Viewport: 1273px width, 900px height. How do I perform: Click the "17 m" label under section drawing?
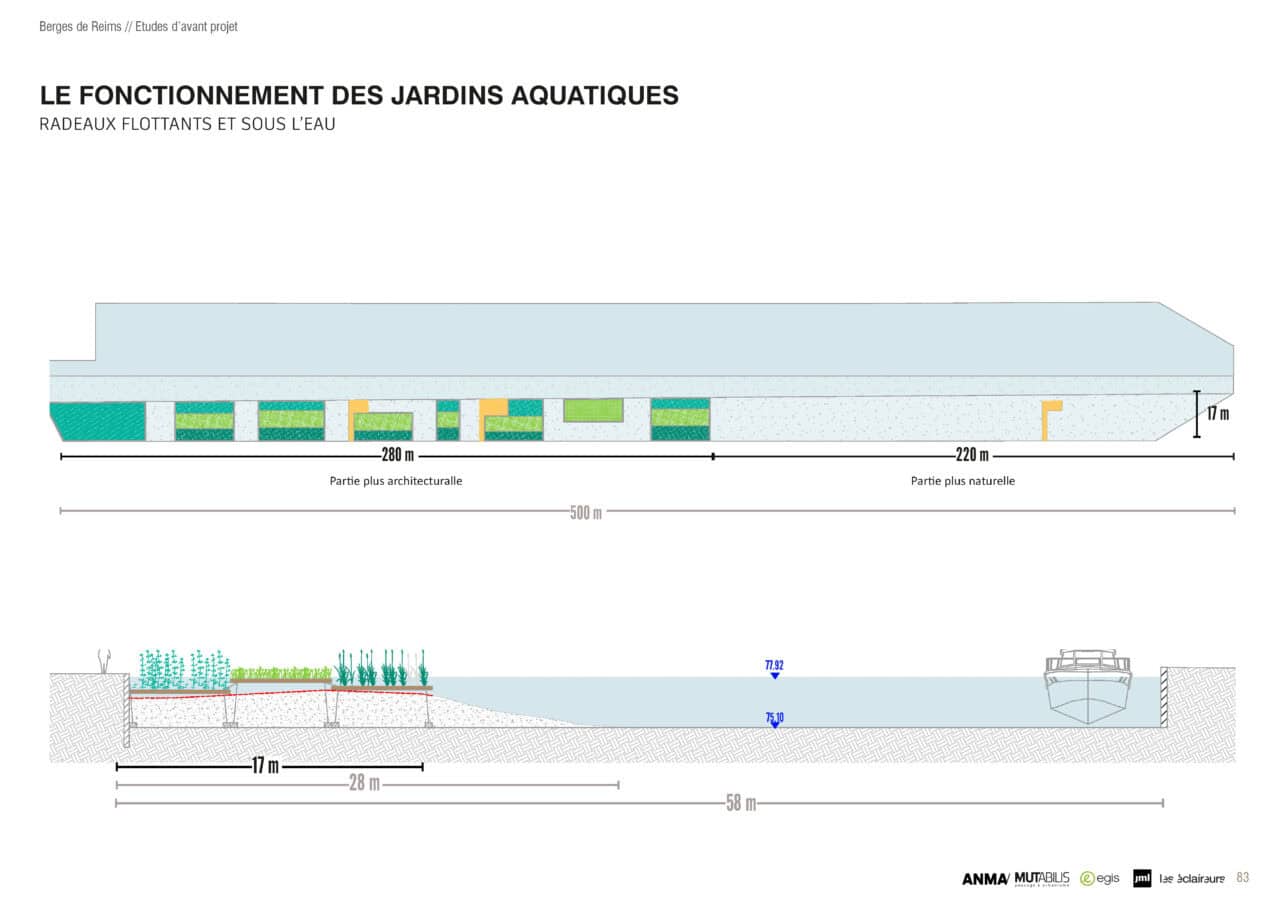coord(265,767)
